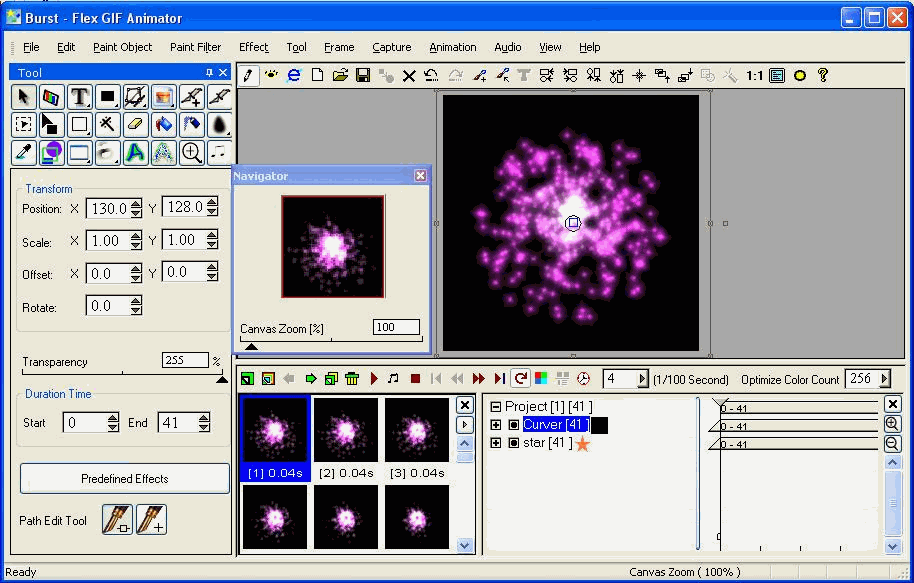Click the yellow help question mark icon
Image resolution: width=914 pixels, height=583 pixels.
822,75
